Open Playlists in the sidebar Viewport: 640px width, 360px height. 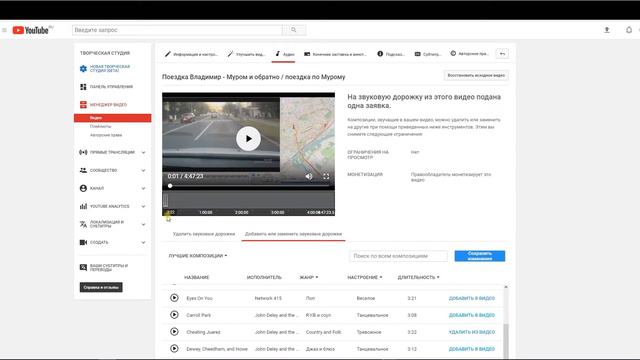click(x=100, y=126)
